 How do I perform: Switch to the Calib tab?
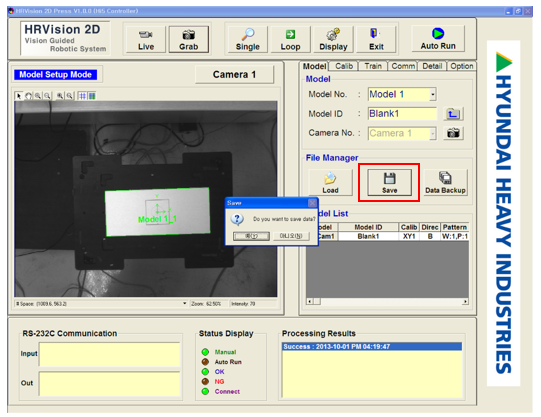point(344,66)
